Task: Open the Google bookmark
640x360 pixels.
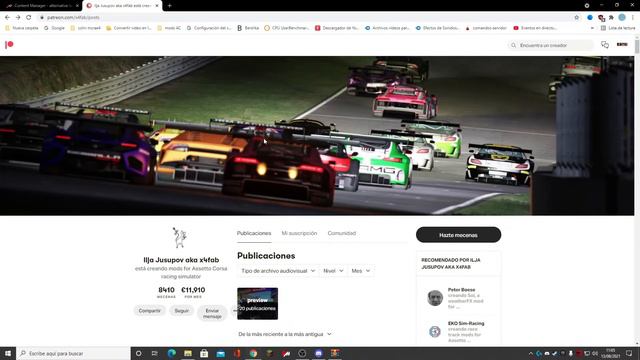Action: click(54, 28)
